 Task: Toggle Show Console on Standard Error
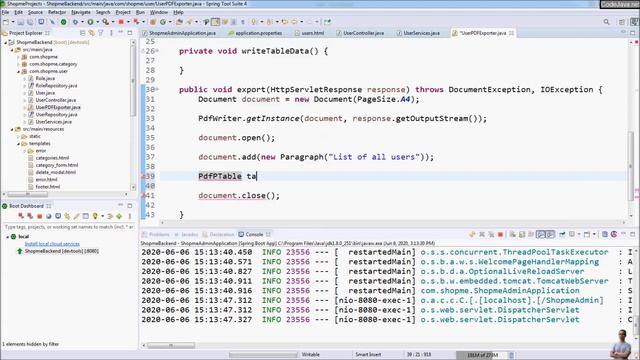[x=551, y=234]
